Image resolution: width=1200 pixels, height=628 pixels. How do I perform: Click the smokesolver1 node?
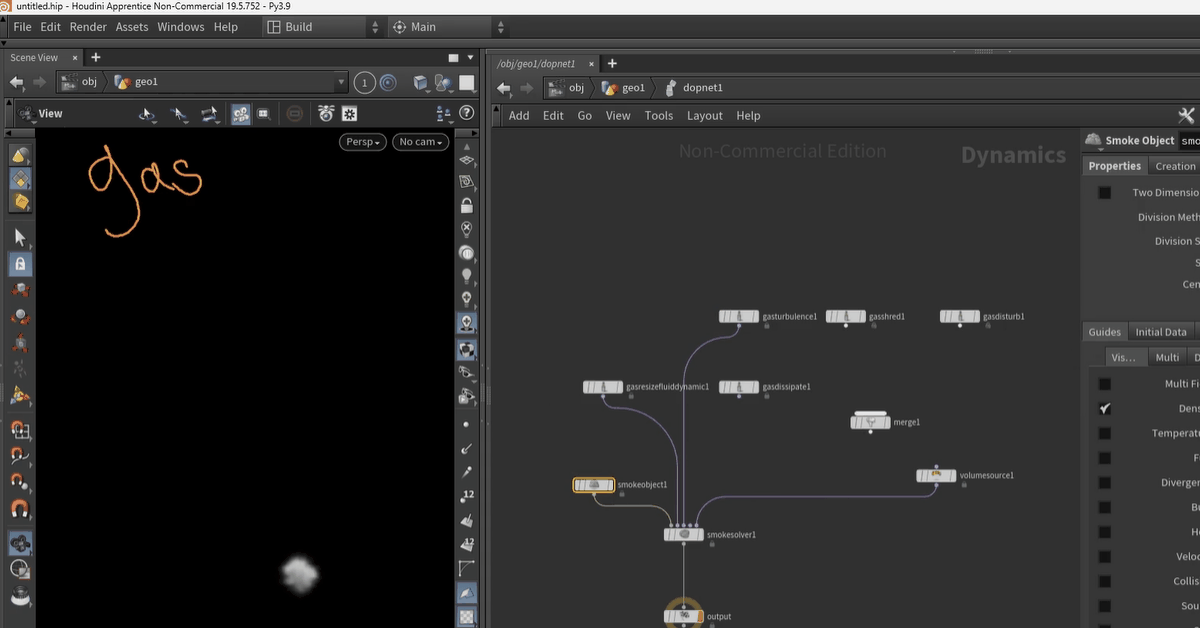tap(684, 535)
